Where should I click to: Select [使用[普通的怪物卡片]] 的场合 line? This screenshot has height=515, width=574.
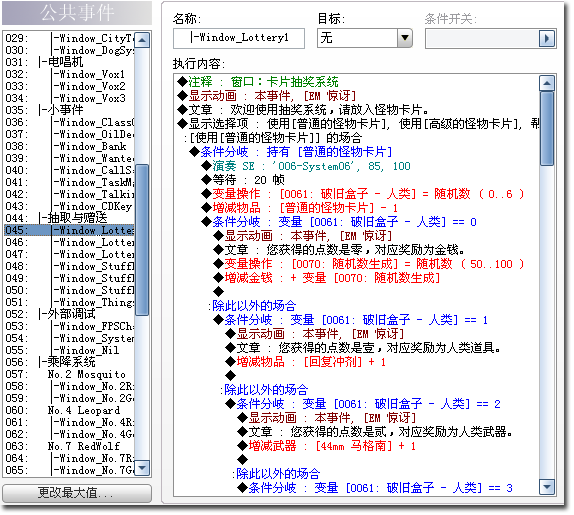click(x=273, y=138)
